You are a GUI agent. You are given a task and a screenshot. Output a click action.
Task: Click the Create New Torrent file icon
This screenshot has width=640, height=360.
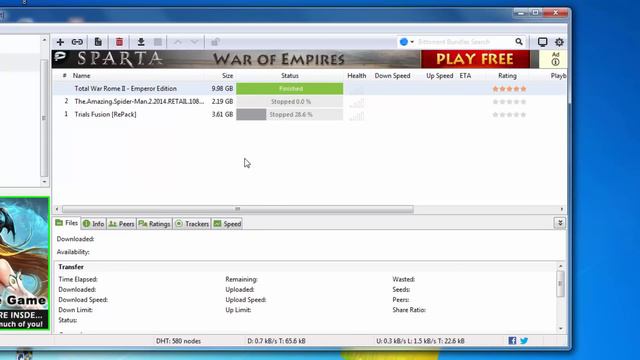98,42
